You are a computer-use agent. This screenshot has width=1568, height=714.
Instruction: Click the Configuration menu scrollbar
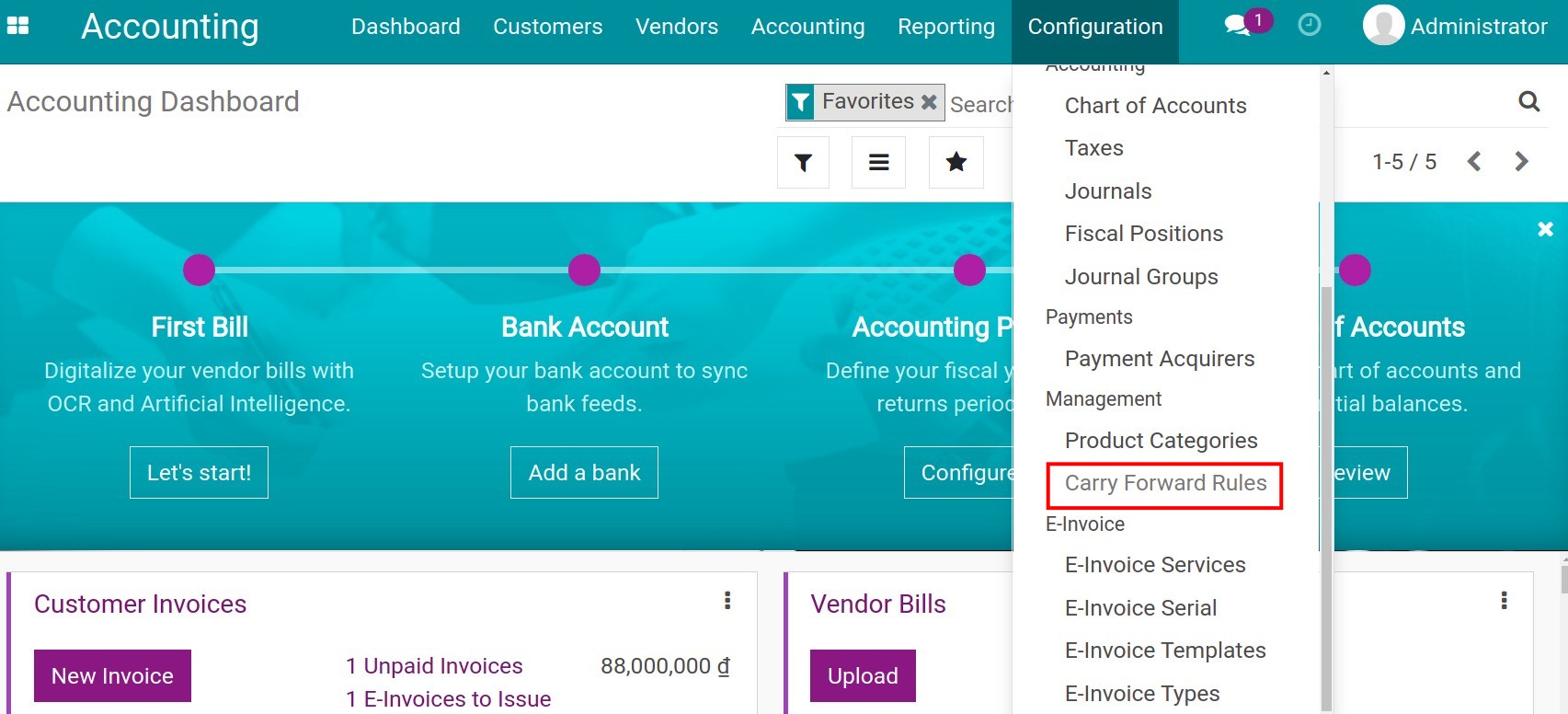click(1326, 497)
